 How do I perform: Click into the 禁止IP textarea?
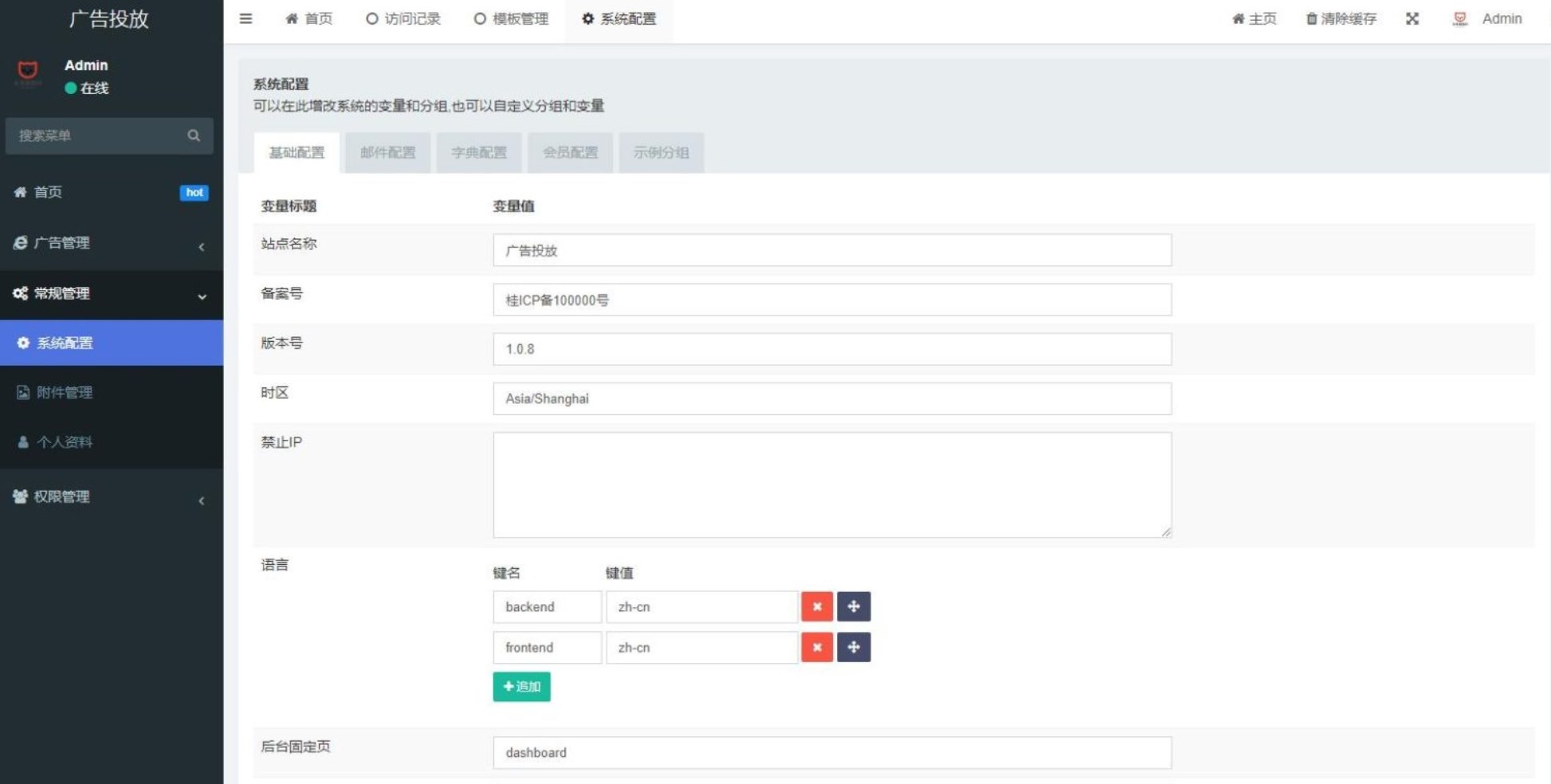[832, 484]
